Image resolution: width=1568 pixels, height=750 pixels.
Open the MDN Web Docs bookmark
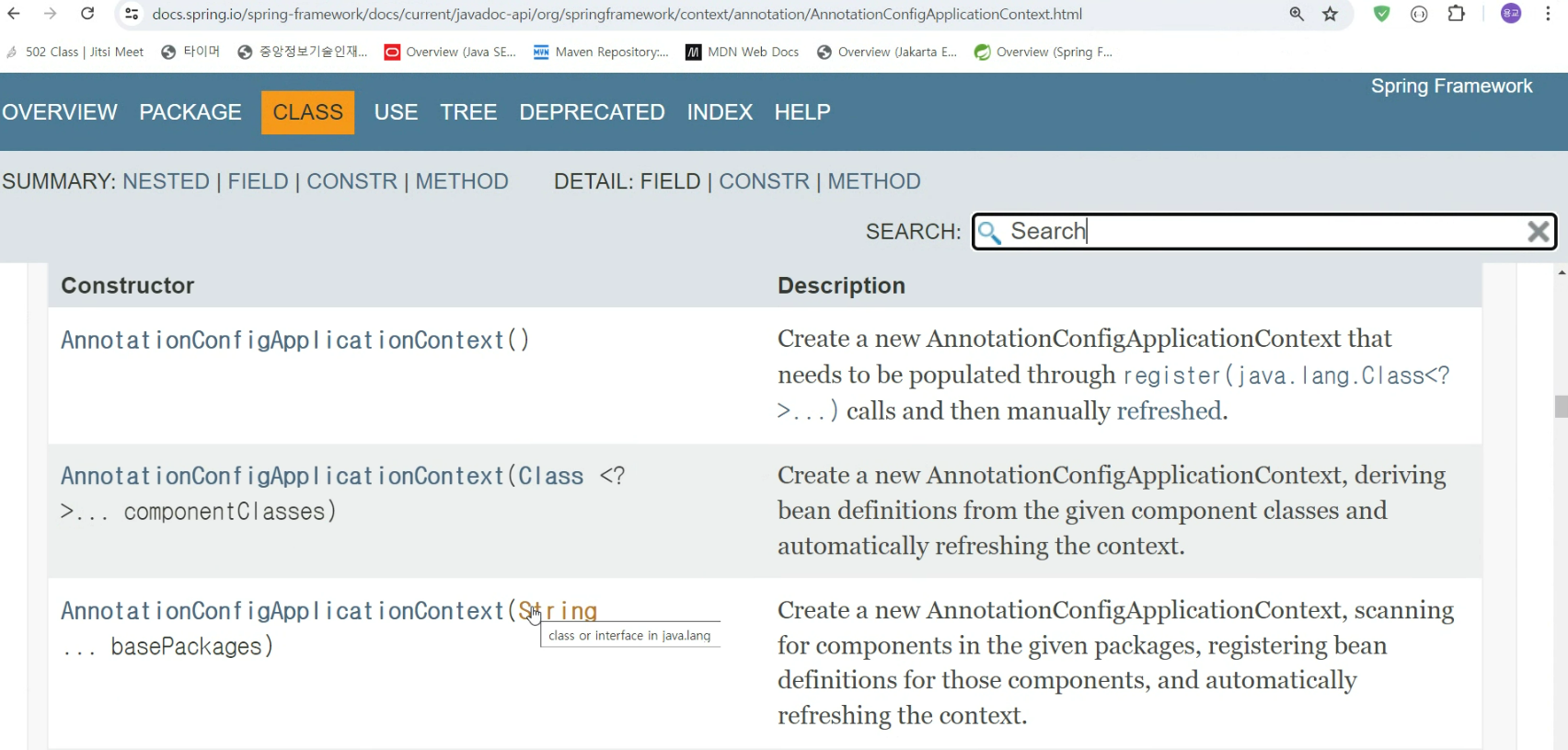pos(742,52)
